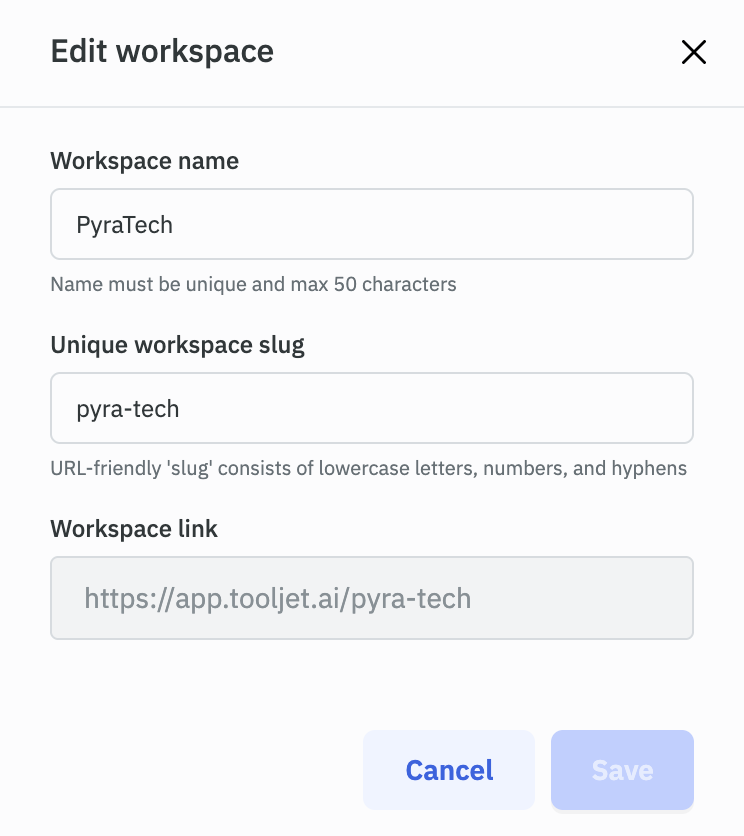Click the Edit workspace dialog title
744x836 pixels.
click(x=162, y=51)
